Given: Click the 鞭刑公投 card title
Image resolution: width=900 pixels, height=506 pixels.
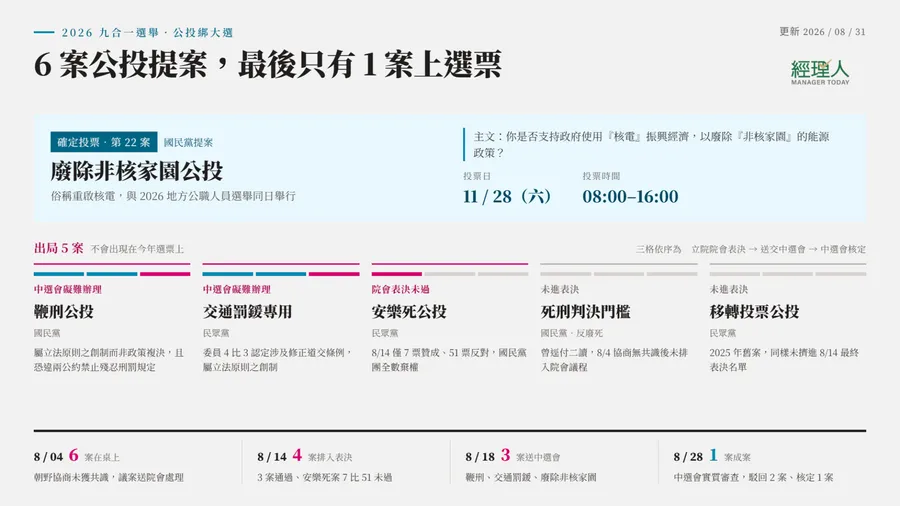Looking at the screenshot, I should [64, 312].
